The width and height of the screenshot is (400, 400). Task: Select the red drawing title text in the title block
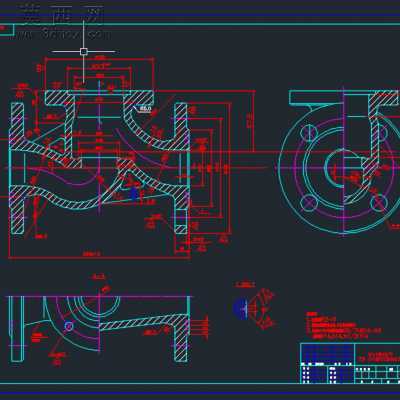(x=380, y=357)
